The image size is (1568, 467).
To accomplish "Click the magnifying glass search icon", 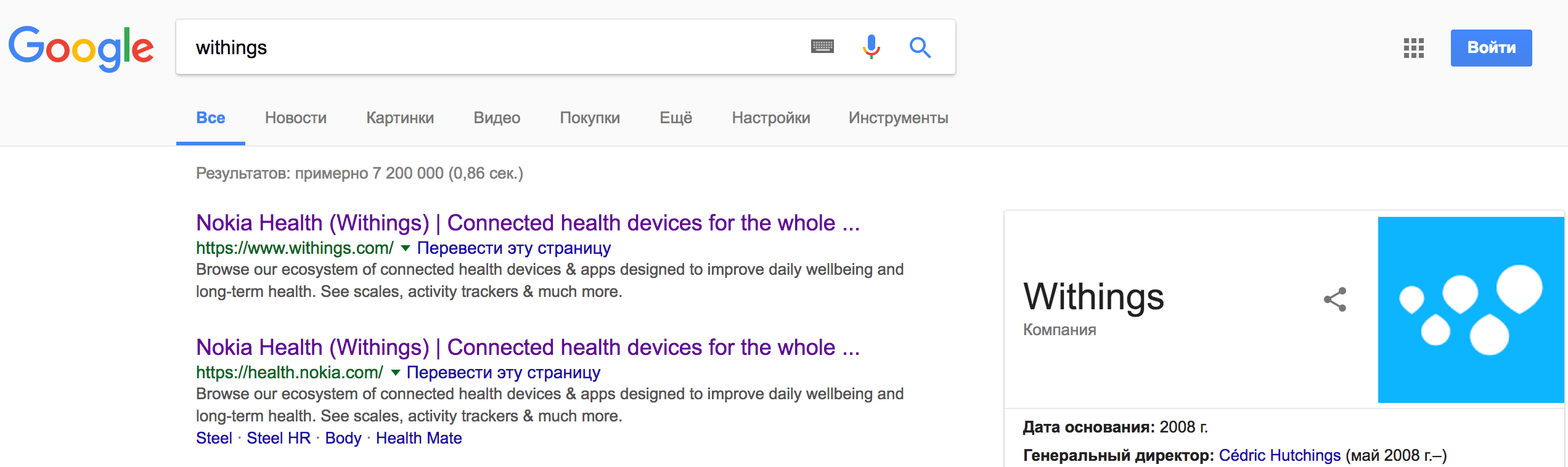I will click(920, 47).
